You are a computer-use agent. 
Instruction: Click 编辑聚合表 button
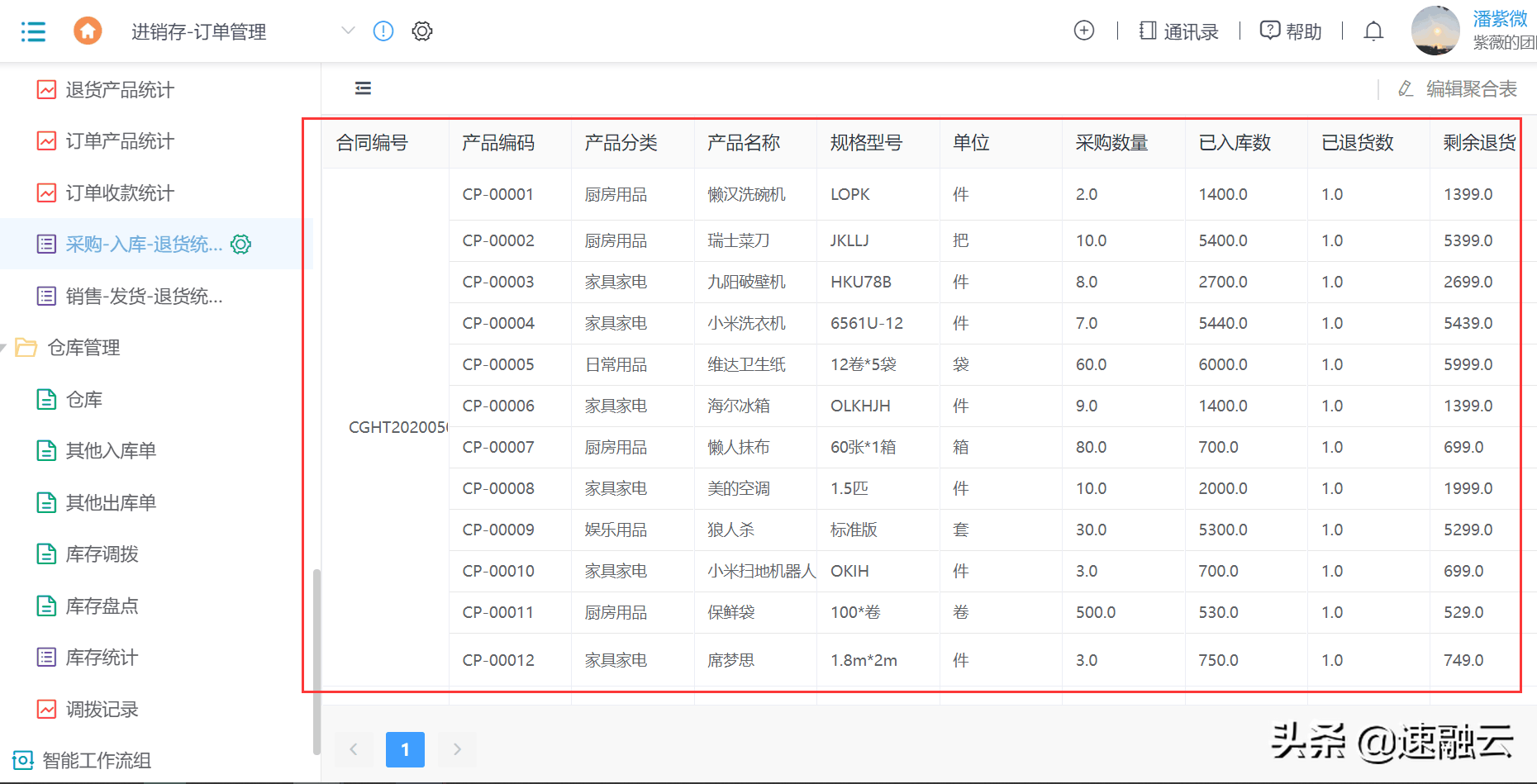click(x=1458, y=88)
